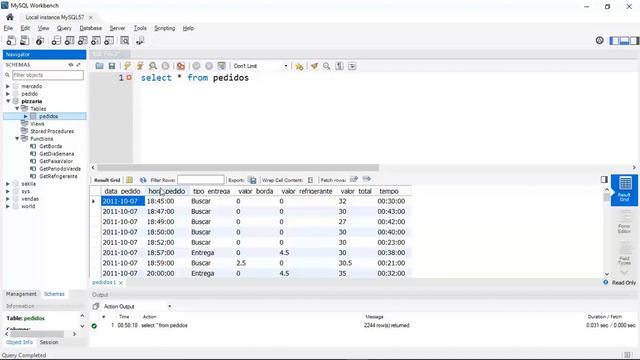The image size is (640, 360).
Task: Fetch the next rows arrow button
Action: coord(367,179)
